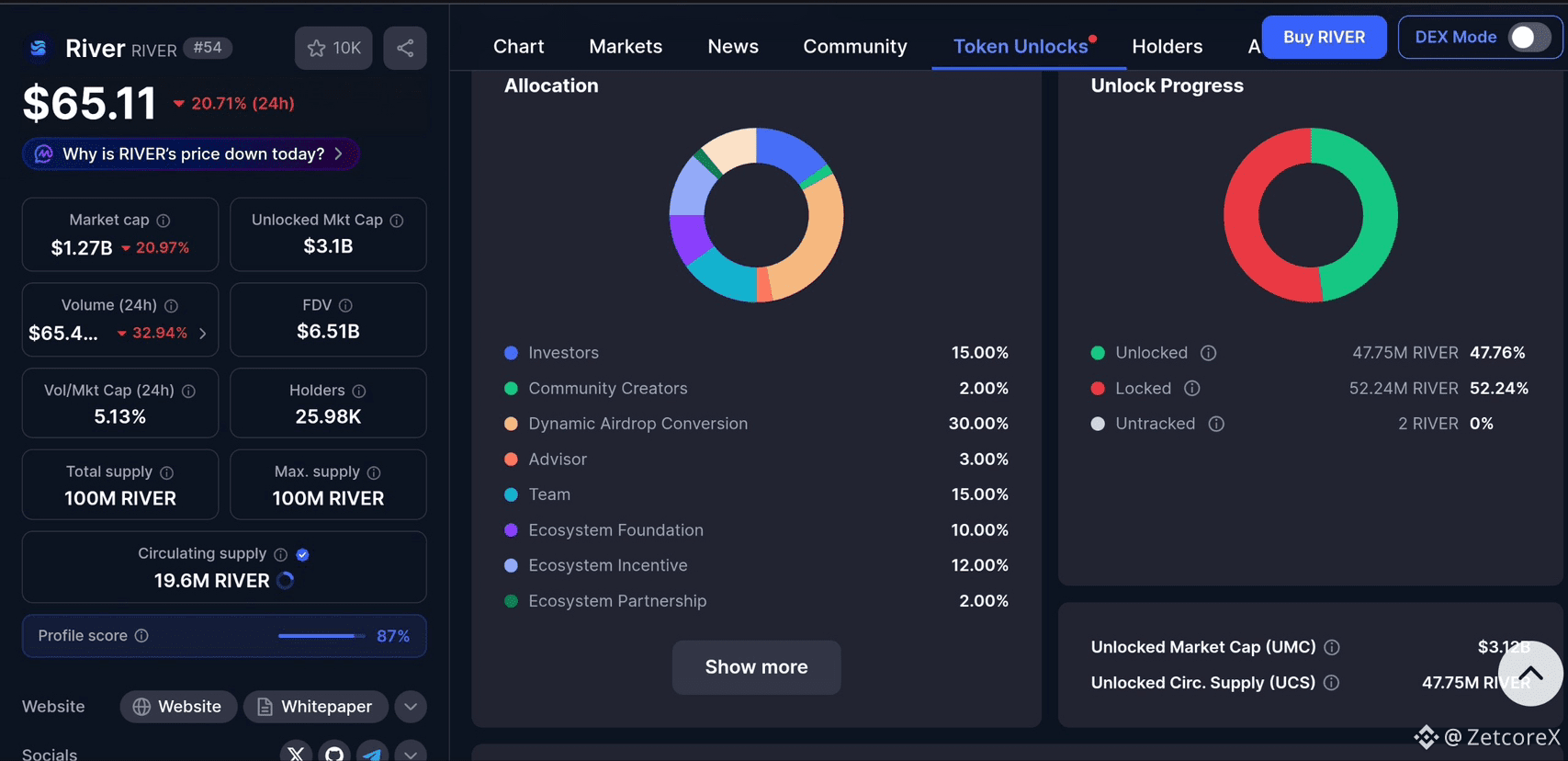Open the X (Twitter) social icon
Screen dimensions: 1568x761
point(296,753)
